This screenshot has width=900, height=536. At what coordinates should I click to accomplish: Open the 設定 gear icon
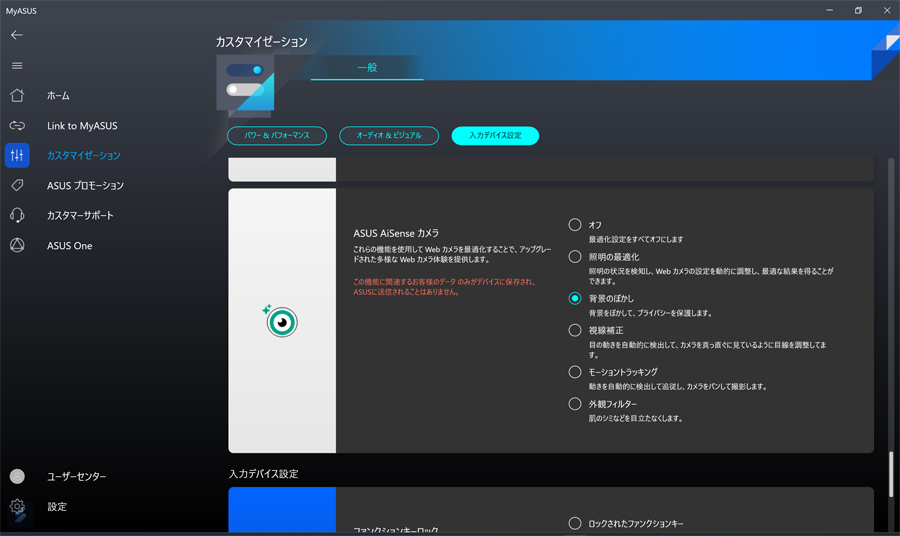tap(17, 506)
